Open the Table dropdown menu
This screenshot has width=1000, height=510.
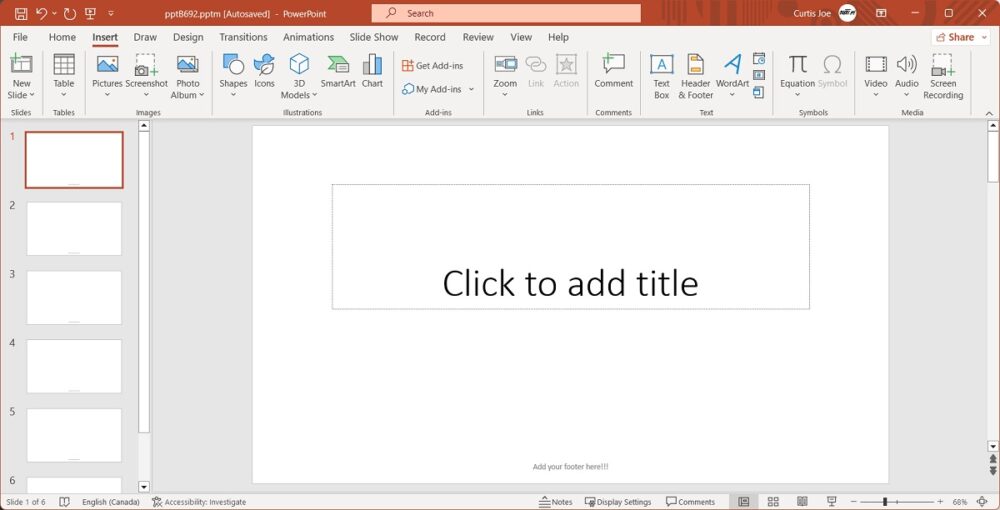pyautogui.click(x=64, y=75)
